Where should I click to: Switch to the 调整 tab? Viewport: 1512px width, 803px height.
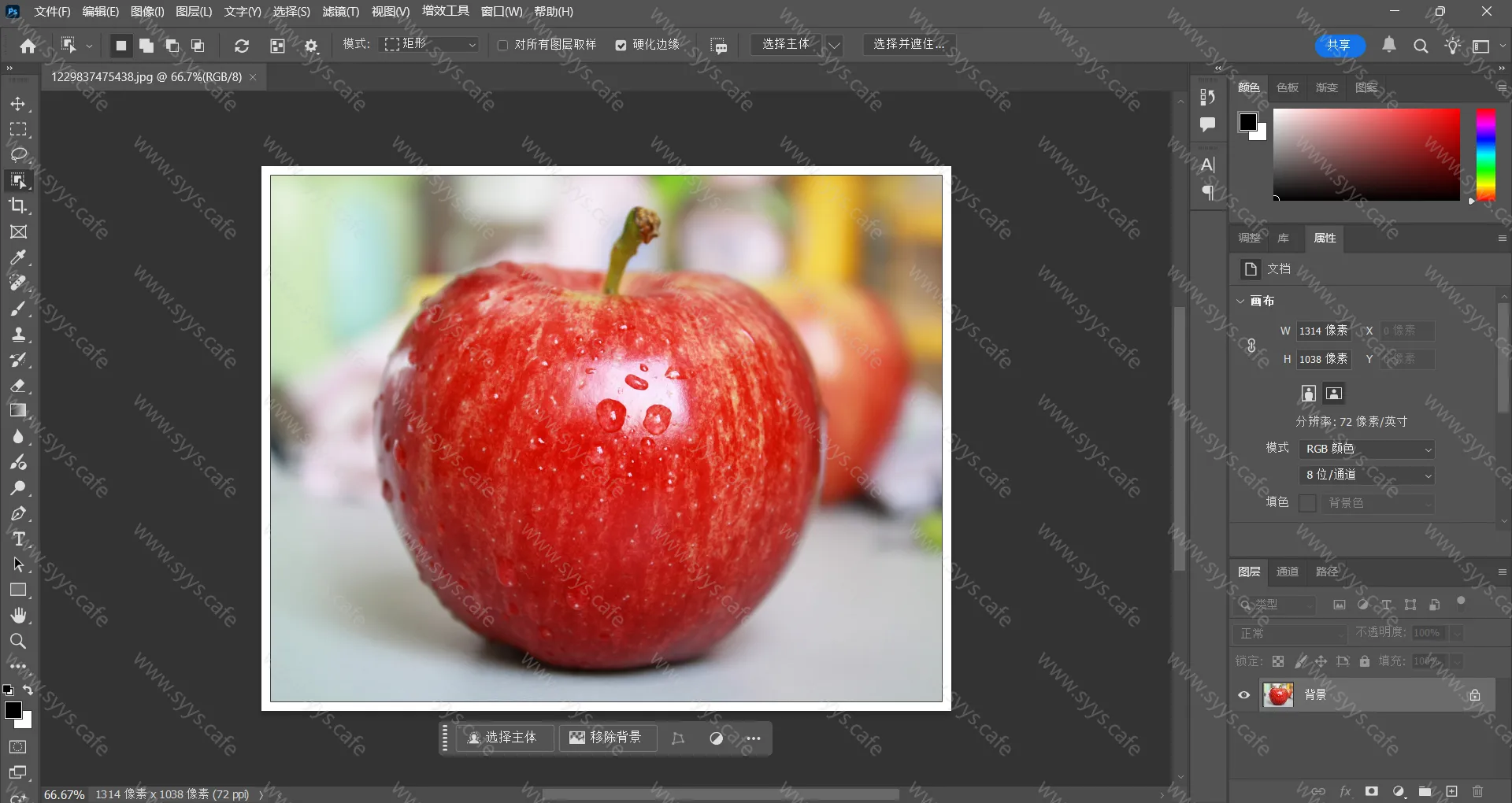coord(1249,238)
